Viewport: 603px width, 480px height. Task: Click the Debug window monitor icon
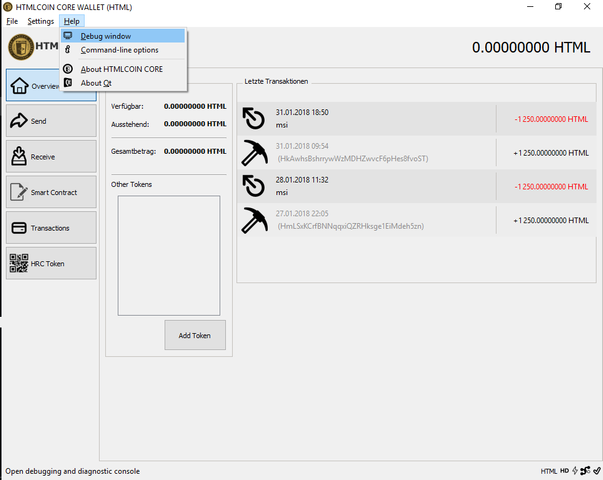click(x=68, y=36)
